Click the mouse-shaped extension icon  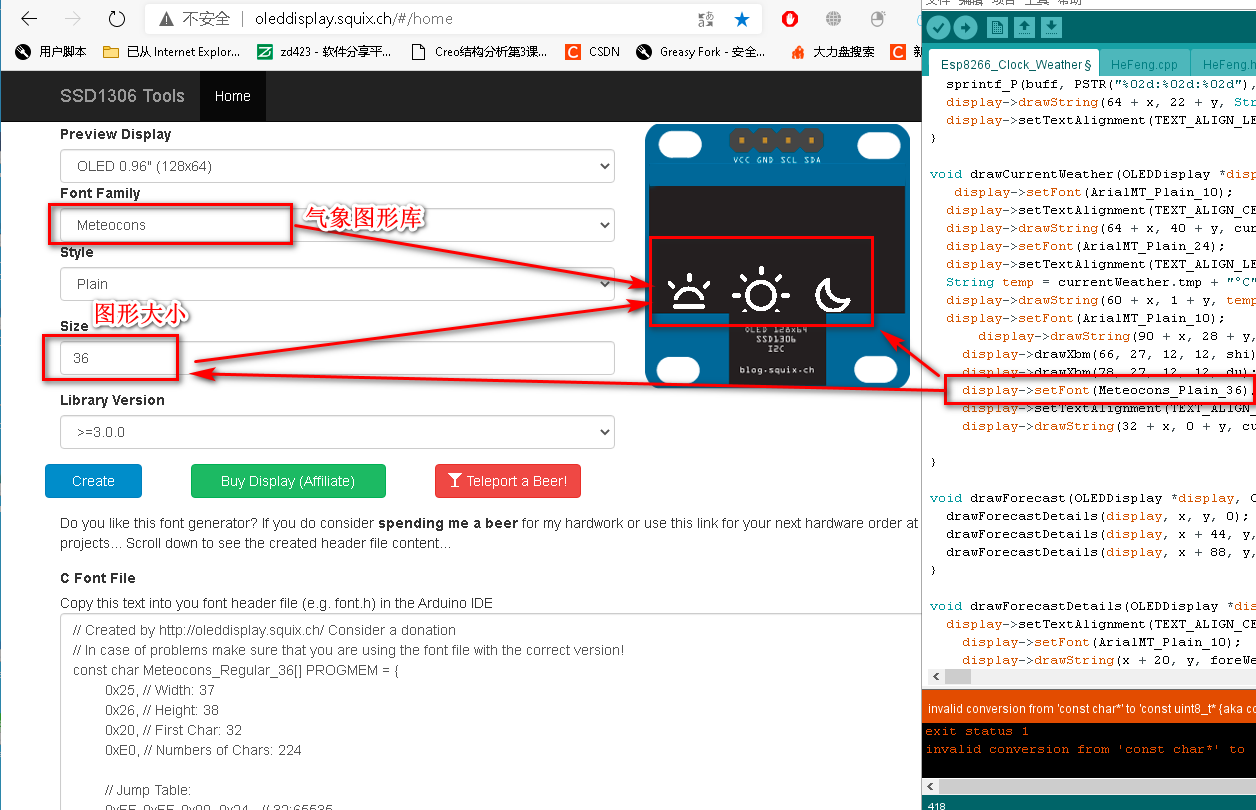(878, 18)
